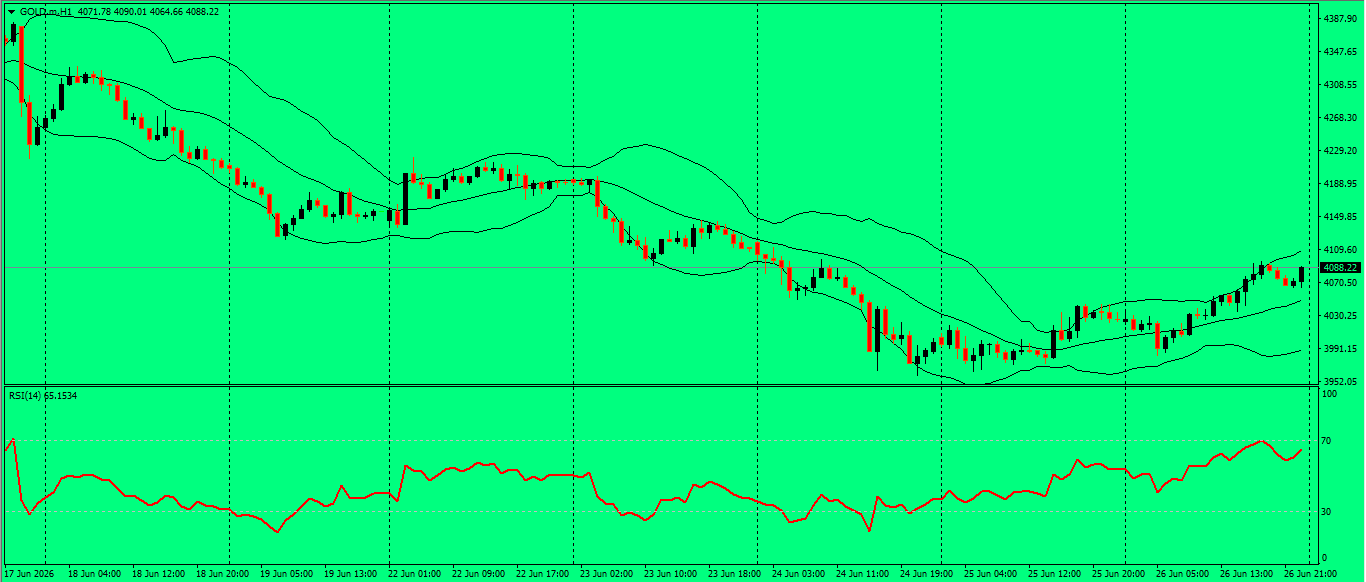
Task: Click the 25 Jun 20:00 time label
Action: (1119, 574)
